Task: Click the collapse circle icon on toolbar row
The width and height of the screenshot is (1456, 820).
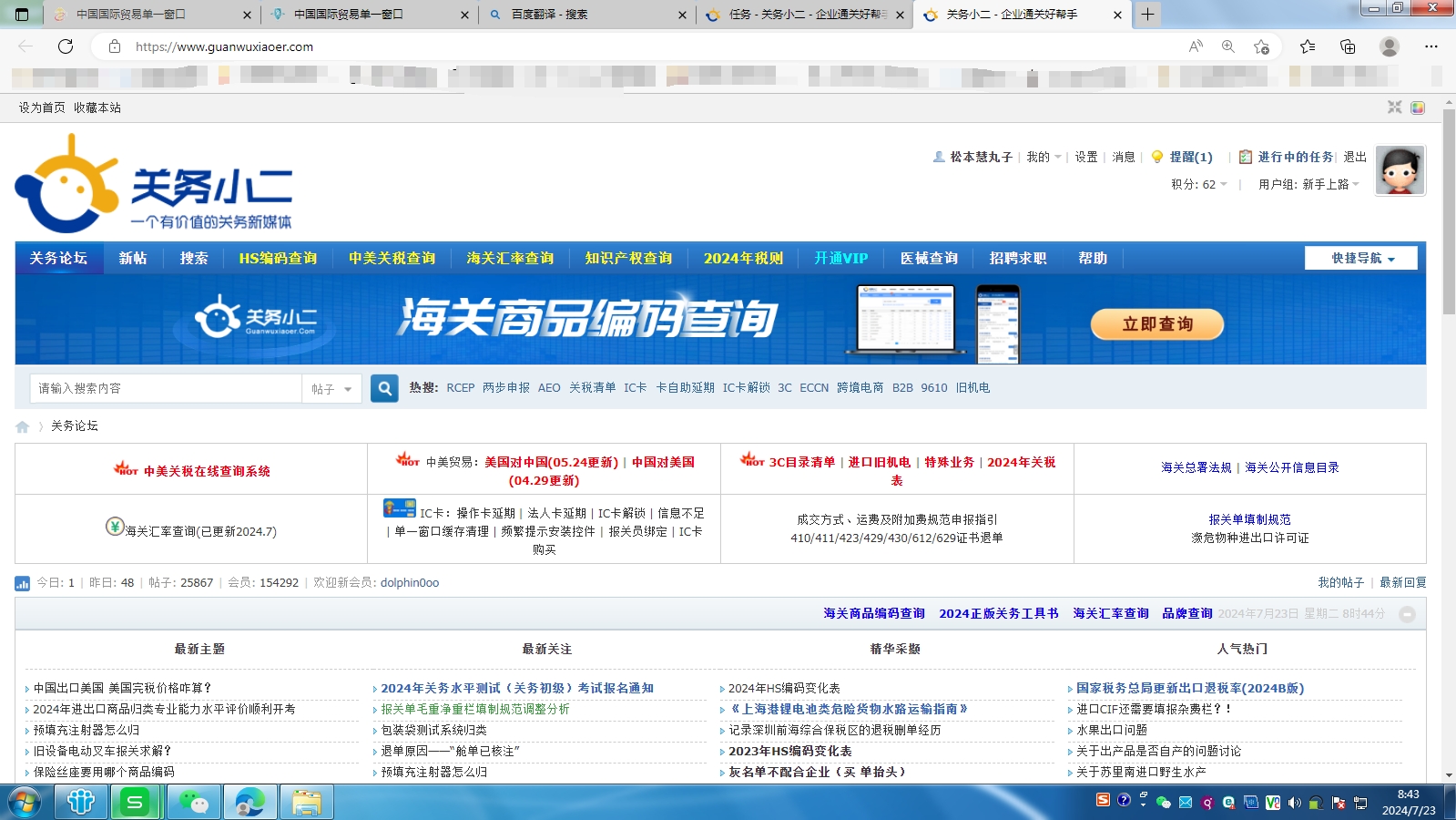Action: click(1407, 614)
